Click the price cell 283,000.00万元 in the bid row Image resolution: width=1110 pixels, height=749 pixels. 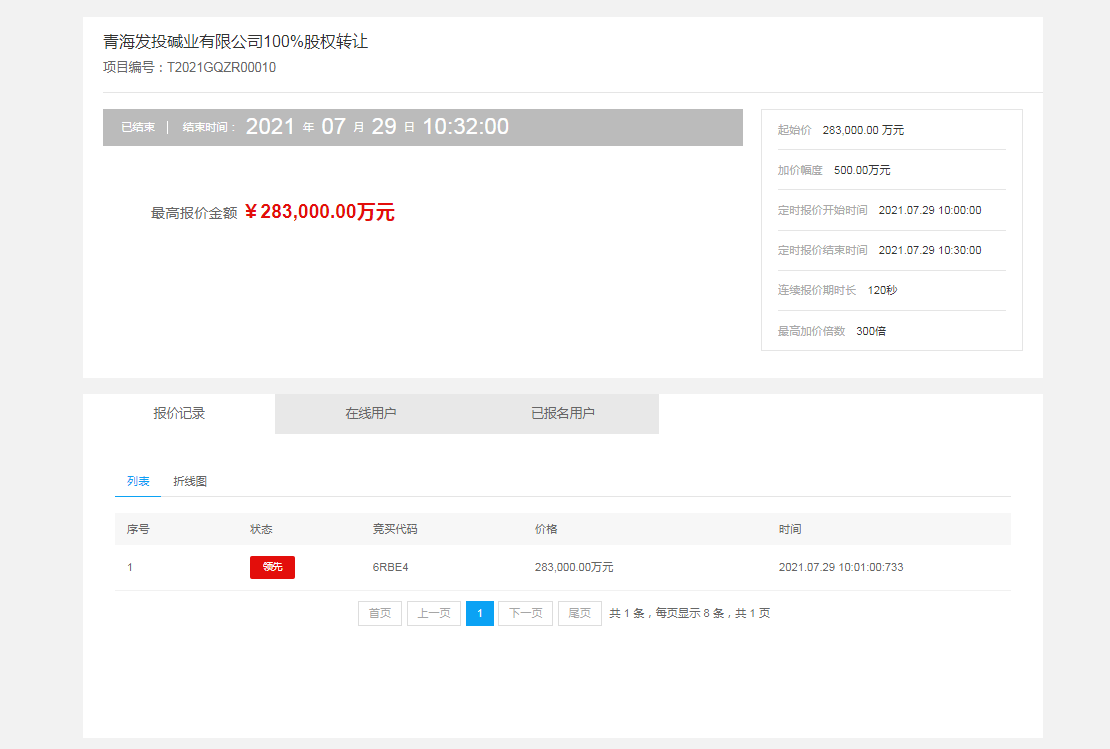[x=574, y=567]
